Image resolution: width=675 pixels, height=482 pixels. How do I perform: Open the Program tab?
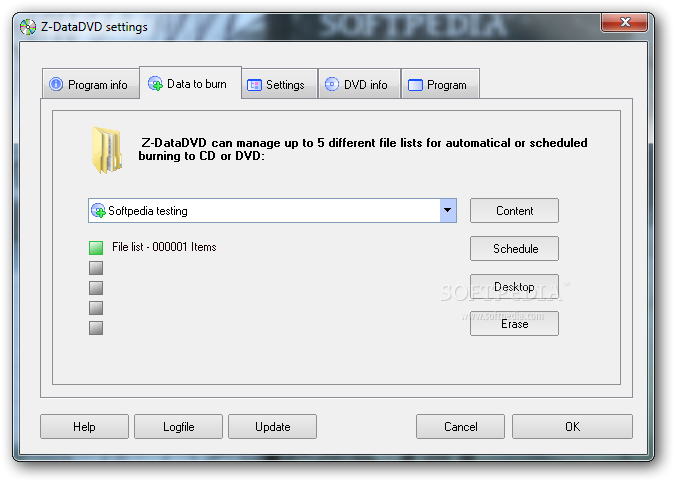pos(440,84)
